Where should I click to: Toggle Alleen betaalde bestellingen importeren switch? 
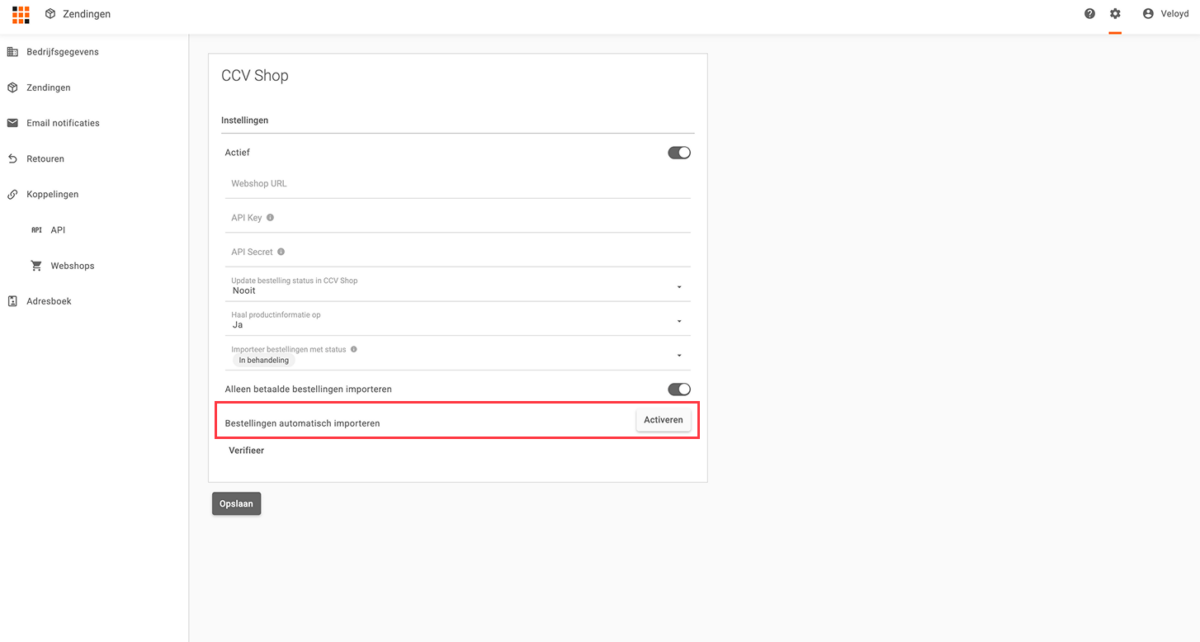point(679,389)
